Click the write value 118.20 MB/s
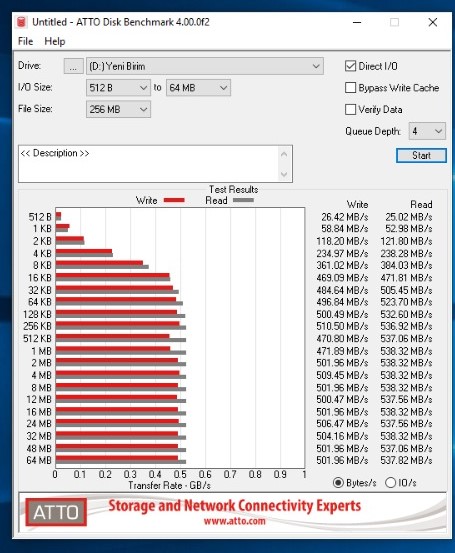Screen dimensions: 455x553 click(x=342, y=241)
